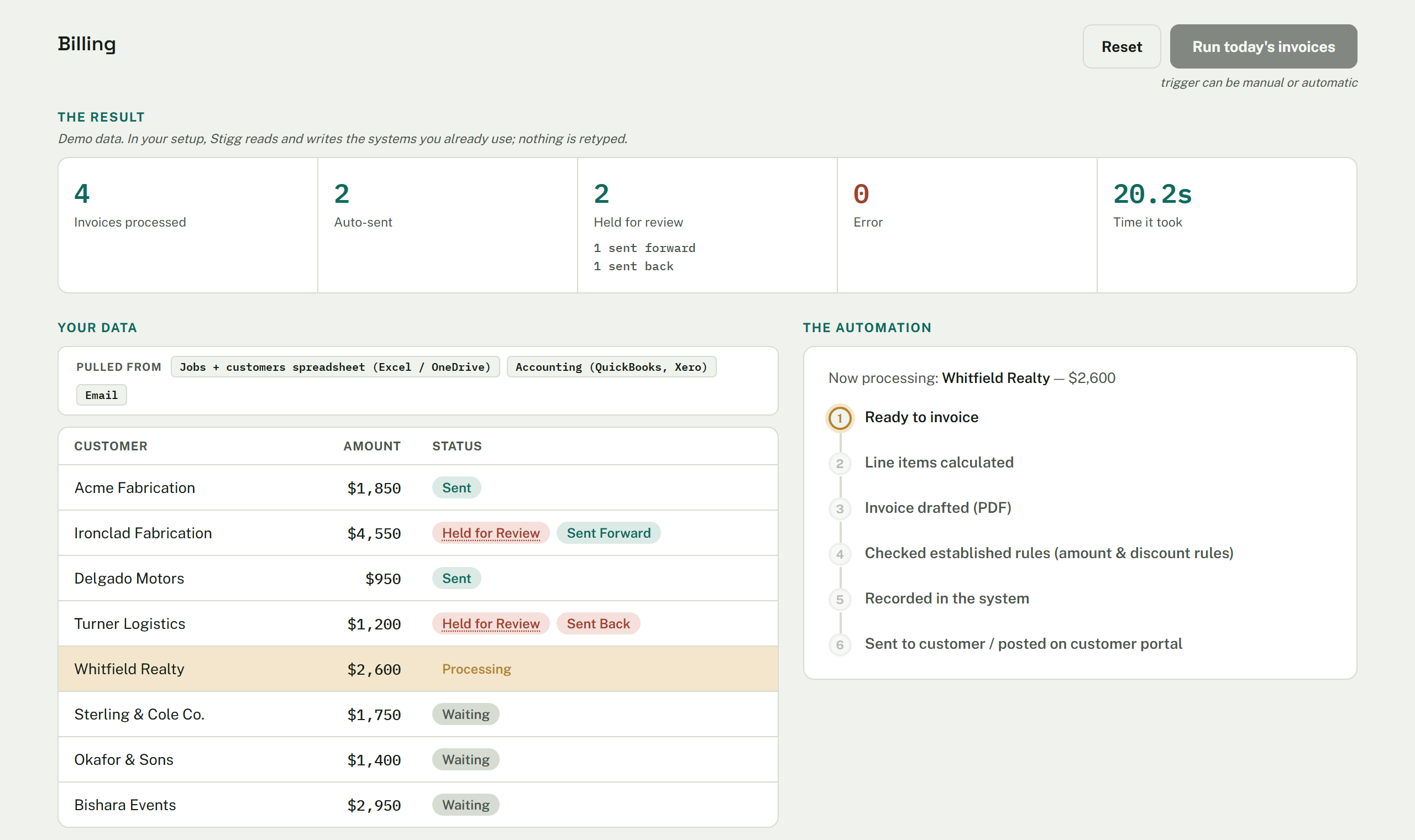Click Sent Back badge for Turner Logistics
1415x840 pixels.
(x=598, y=624)
